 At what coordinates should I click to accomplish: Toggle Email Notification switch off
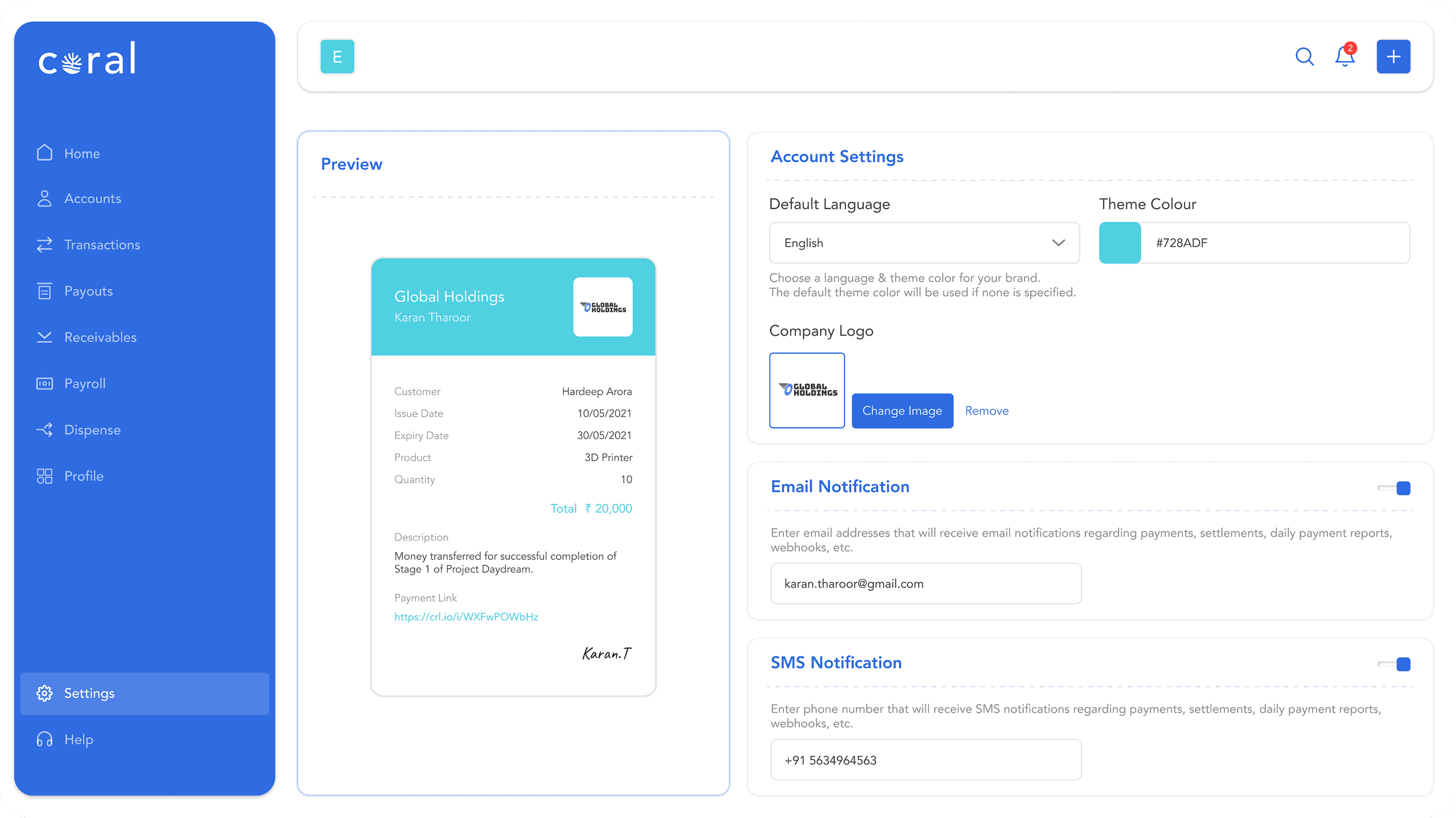pyautogui.click(x=1394, y=488)
